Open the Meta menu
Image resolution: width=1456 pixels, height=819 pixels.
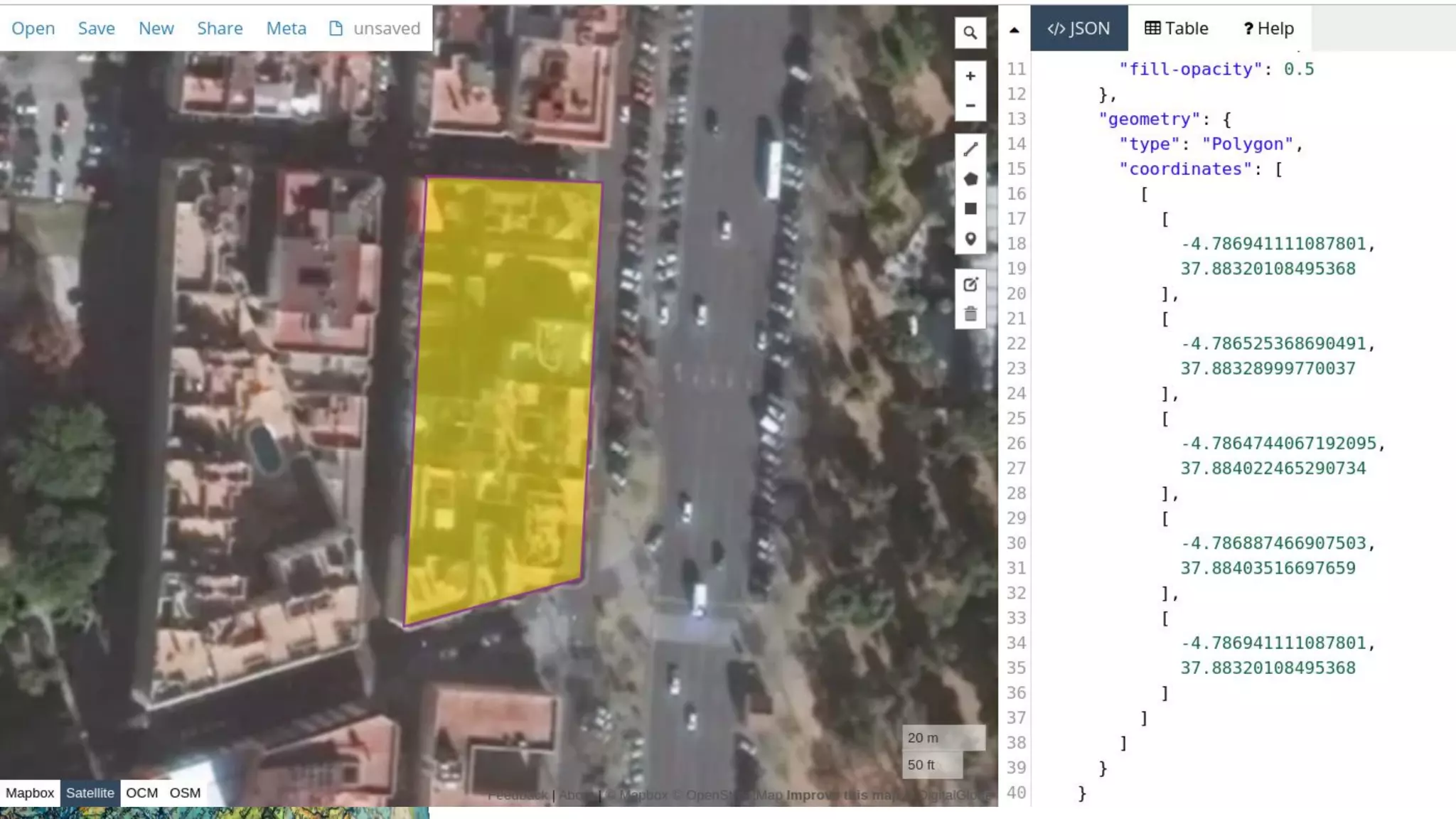[x=286, y=28]
